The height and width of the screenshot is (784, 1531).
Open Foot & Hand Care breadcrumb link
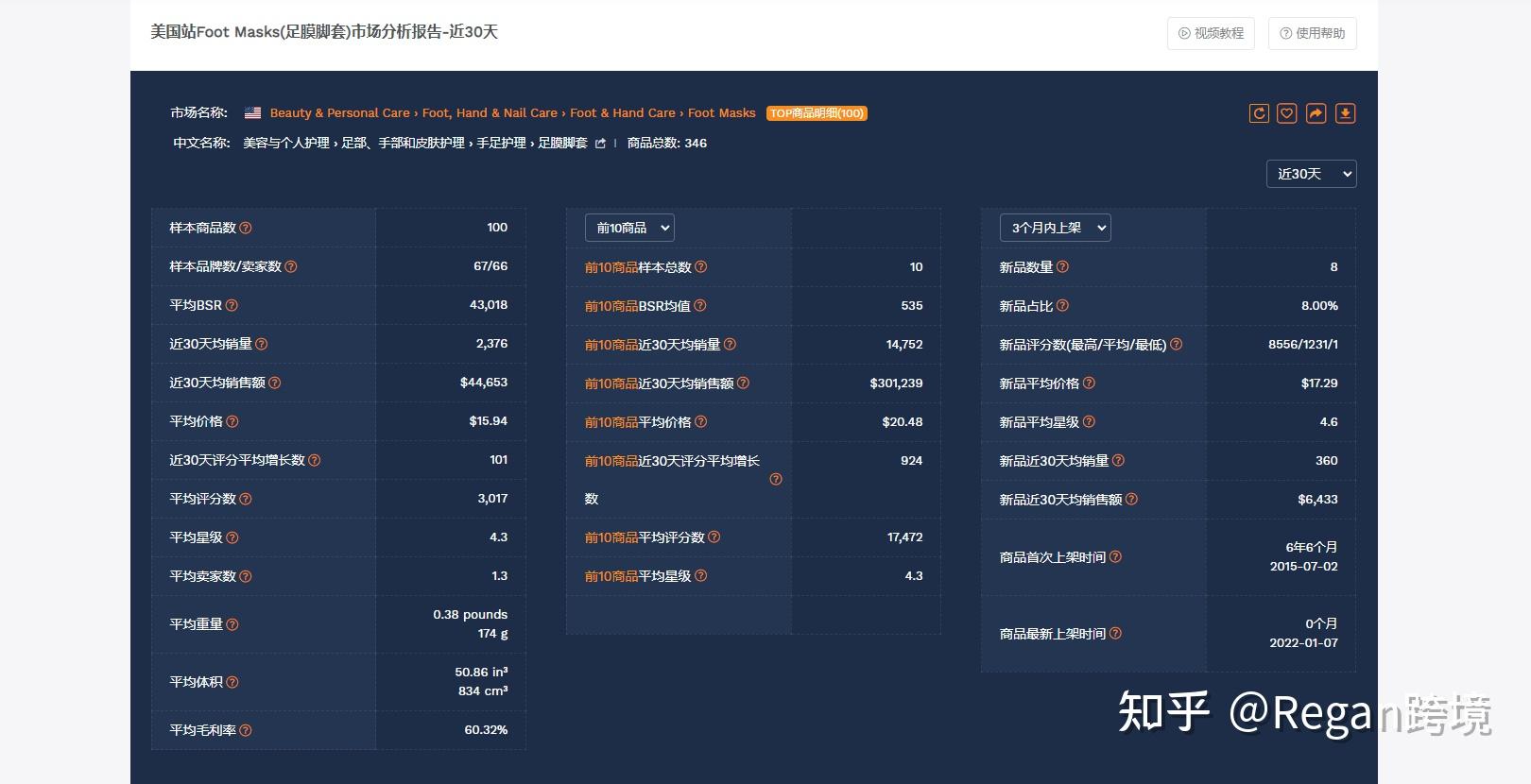tap(623, 113)
